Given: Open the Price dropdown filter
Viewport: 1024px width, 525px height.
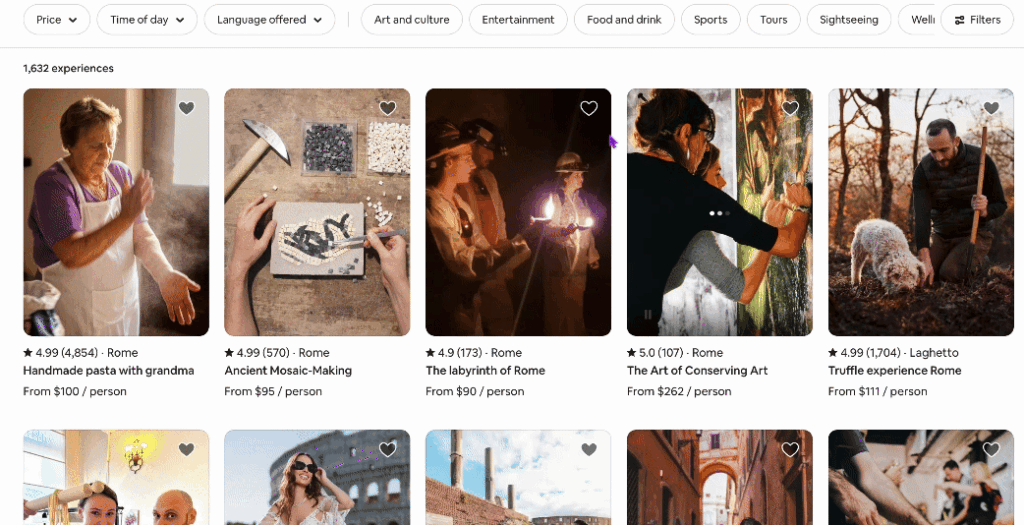Looking at the screenshot, I should [57, 20].
